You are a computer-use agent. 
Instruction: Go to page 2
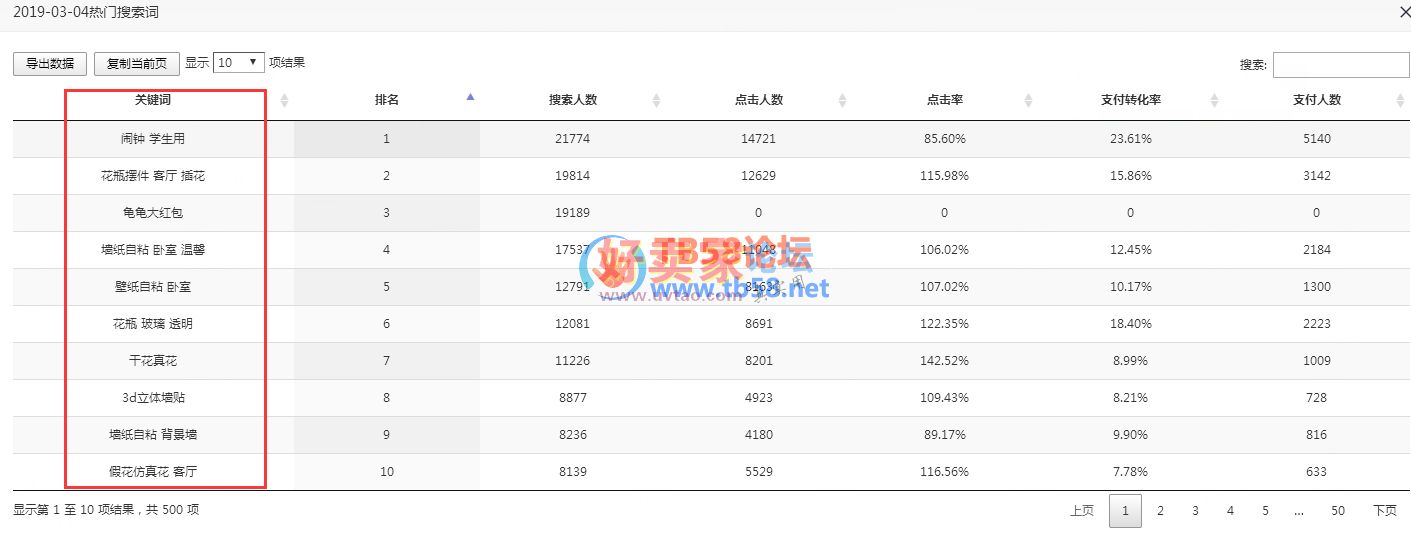1160,511
